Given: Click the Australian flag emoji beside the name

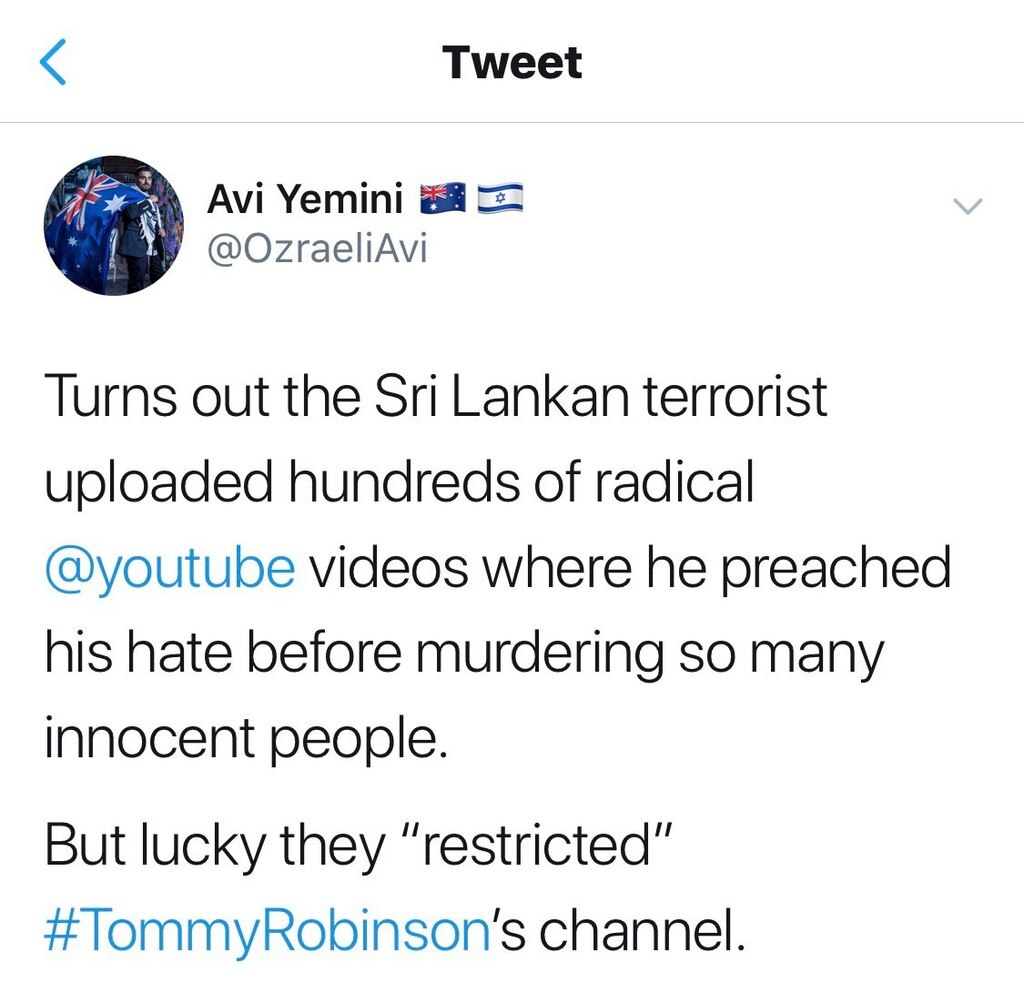Looking at the screenshot, I should (443, 200).
